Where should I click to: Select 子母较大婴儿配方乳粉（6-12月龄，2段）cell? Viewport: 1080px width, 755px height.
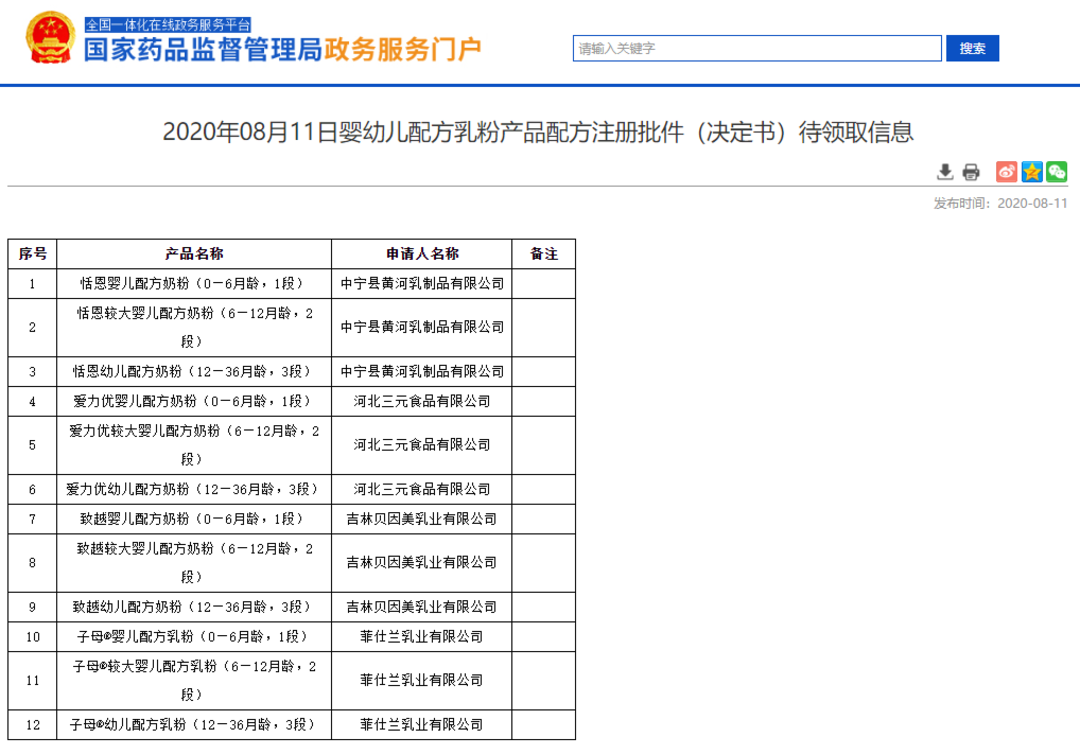(194, 681)
